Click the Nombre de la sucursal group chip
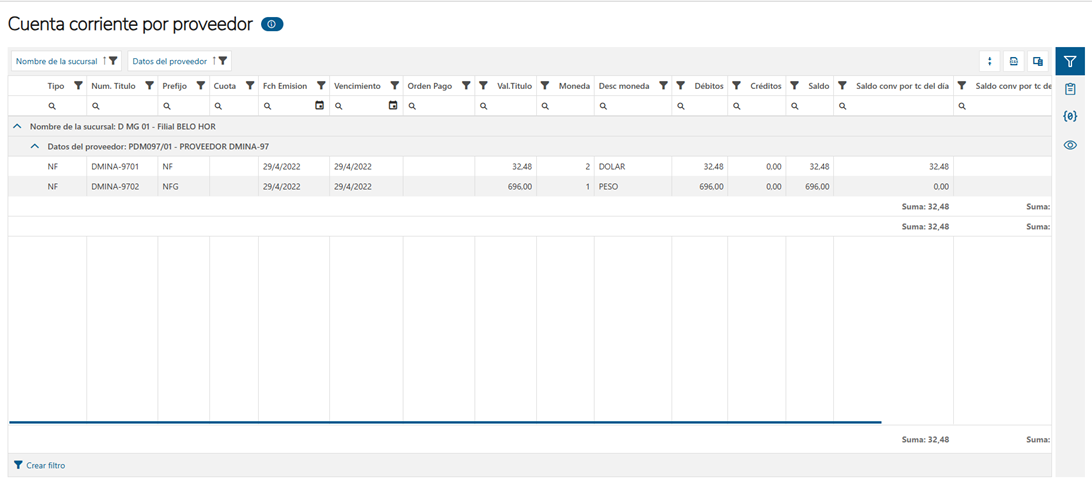Screen dimensions: 1092x483 (66, 62)
